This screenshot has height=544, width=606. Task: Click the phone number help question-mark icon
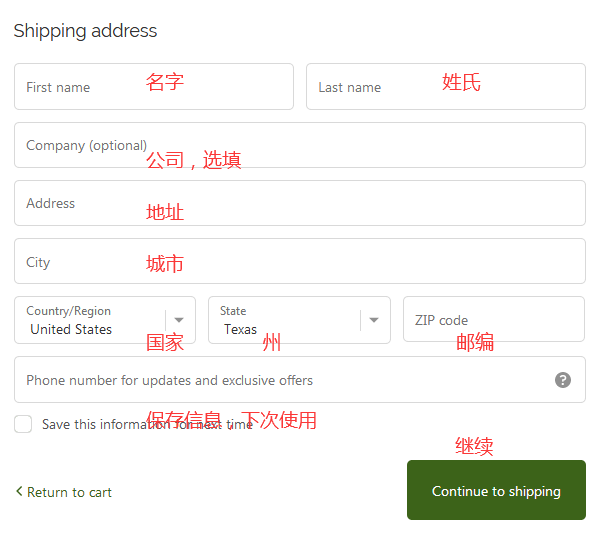563,380
